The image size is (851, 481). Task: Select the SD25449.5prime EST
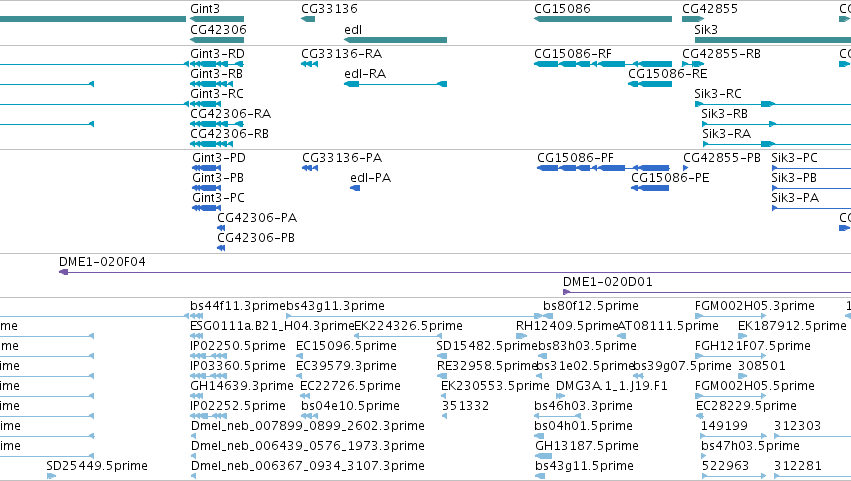pos(51,476)
